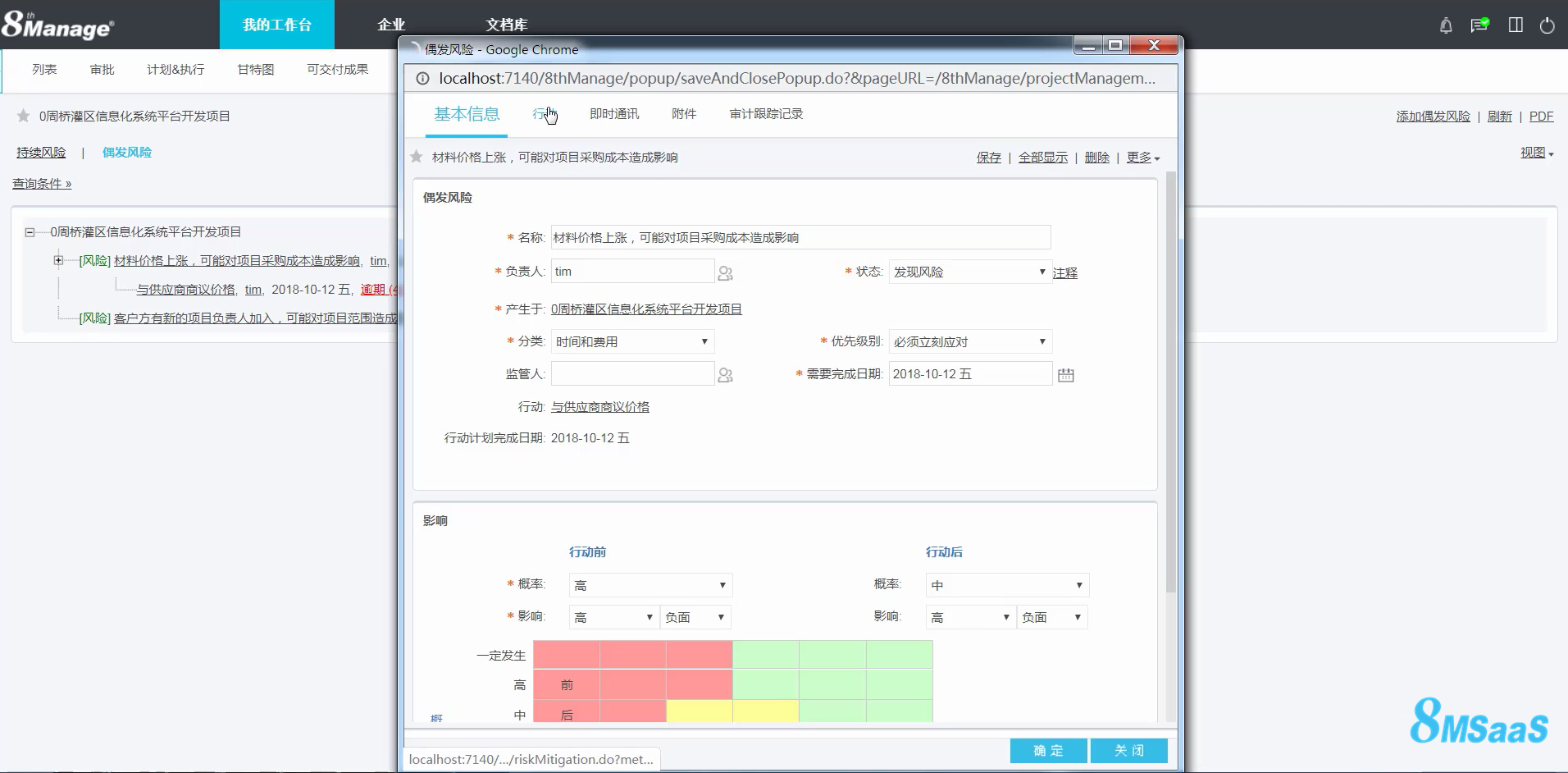The width and height of the screenshot is (1568, 773).
Task: Open 材料价格上涨 risk in tree
Action: [x=236, y=261]
